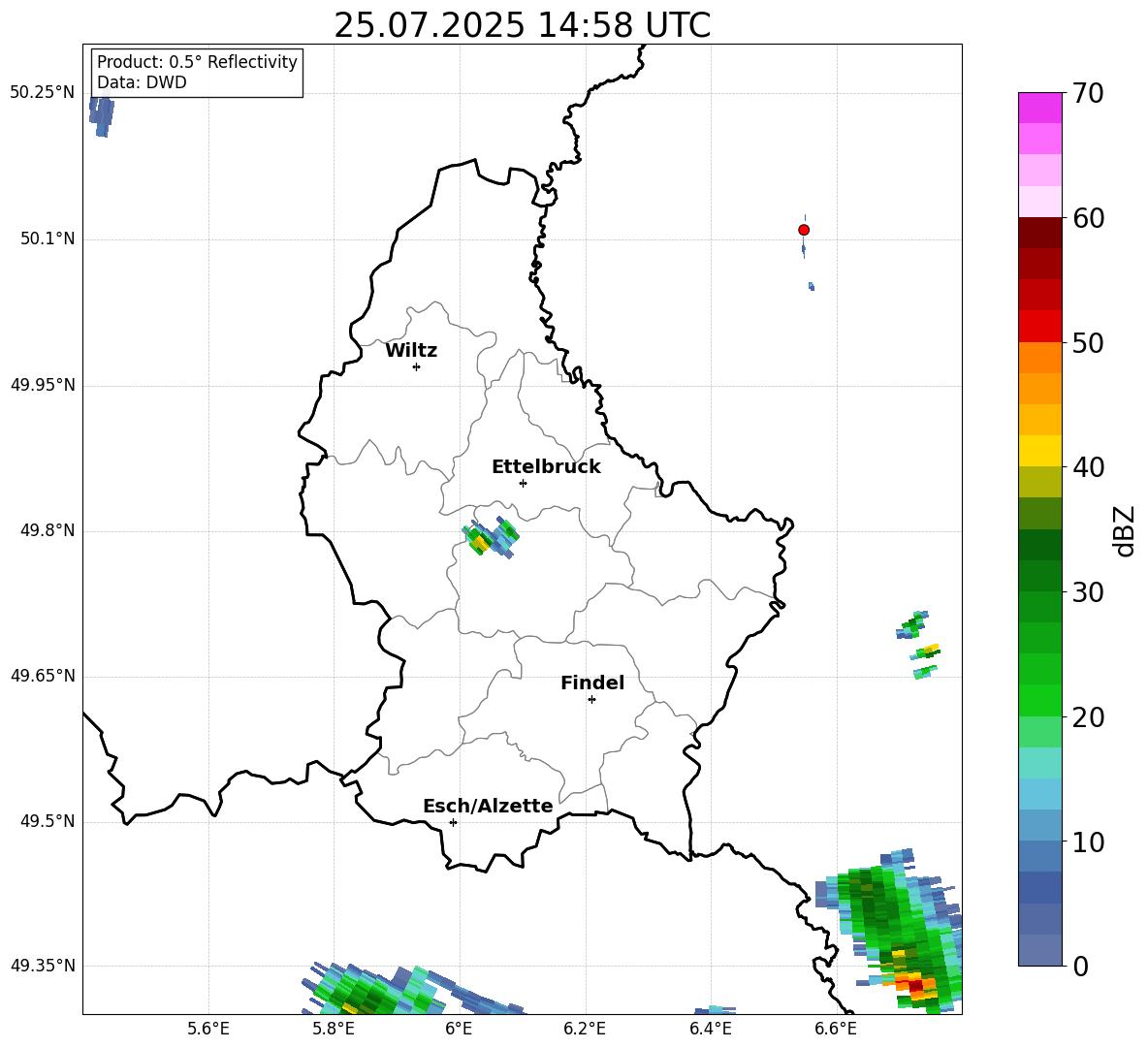The width and height of the screenshot is (1148, 1048).
Task: Click the 49.8°N latitude label
Action: [x=48, y=530]
